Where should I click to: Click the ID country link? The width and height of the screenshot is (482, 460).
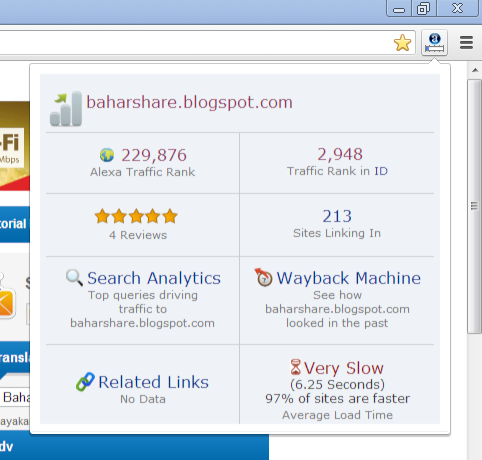tap(381, 171)
